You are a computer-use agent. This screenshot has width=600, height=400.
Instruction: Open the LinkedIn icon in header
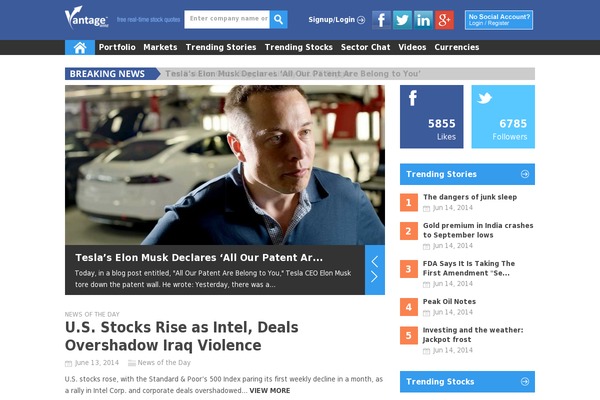point(423,20)
